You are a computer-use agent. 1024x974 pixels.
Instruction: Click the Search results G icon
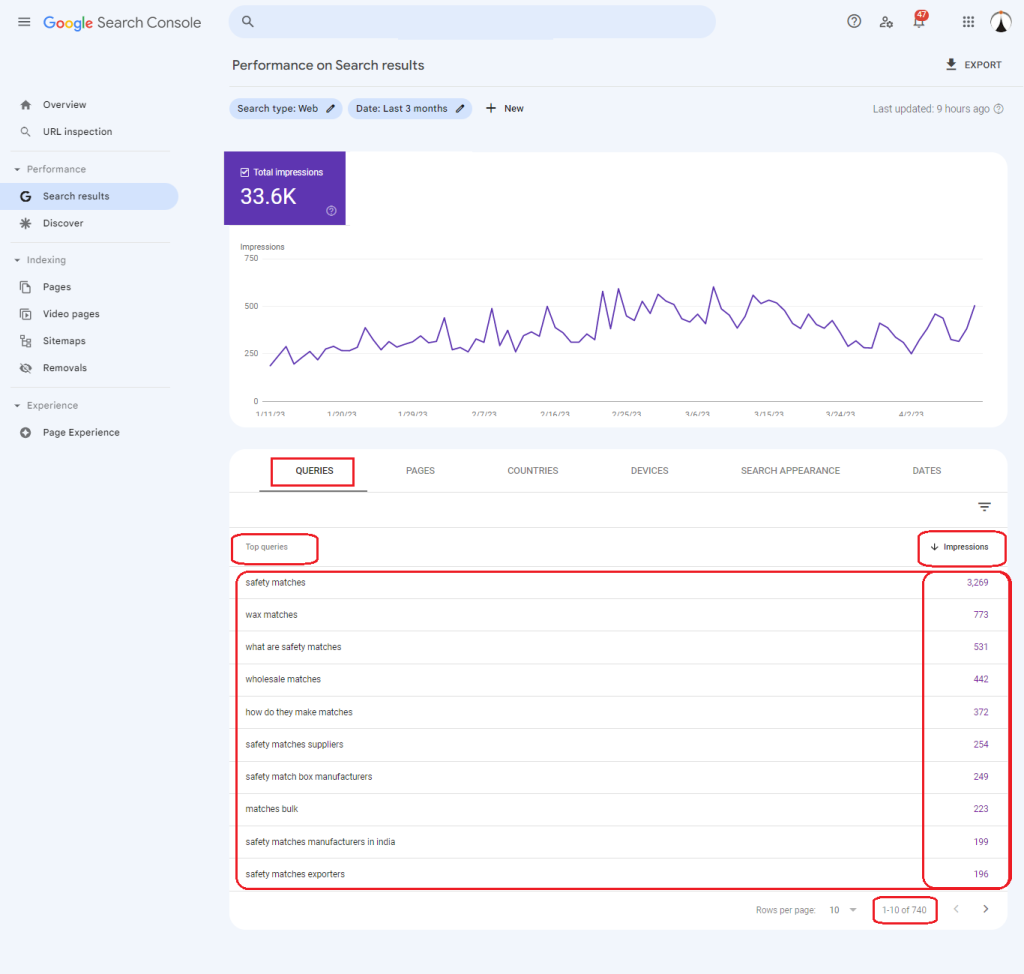point(25,197)
